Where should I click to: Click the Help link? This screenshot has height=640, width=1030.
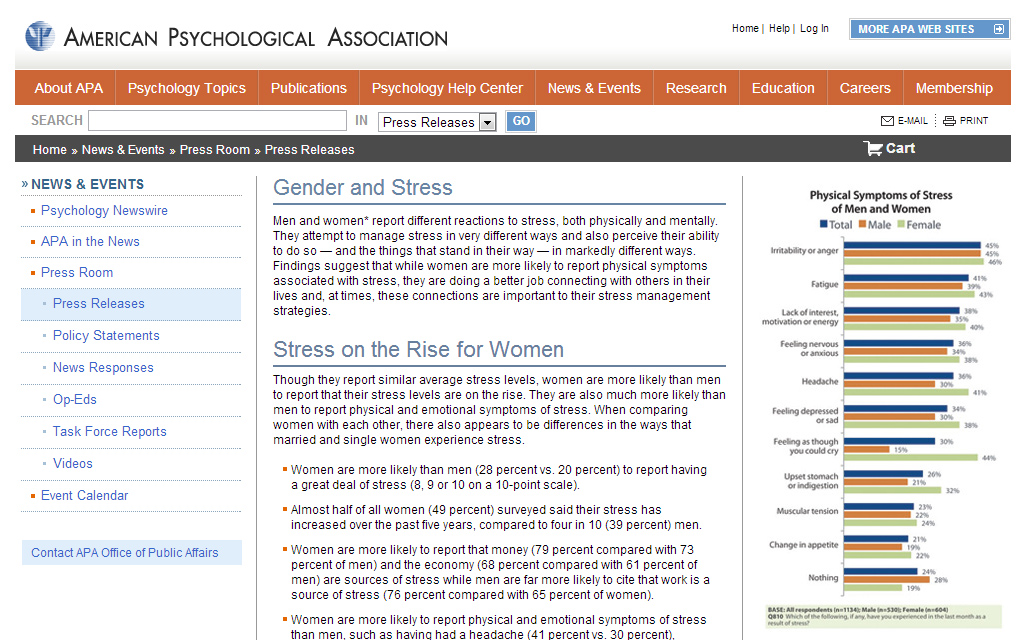779,28
